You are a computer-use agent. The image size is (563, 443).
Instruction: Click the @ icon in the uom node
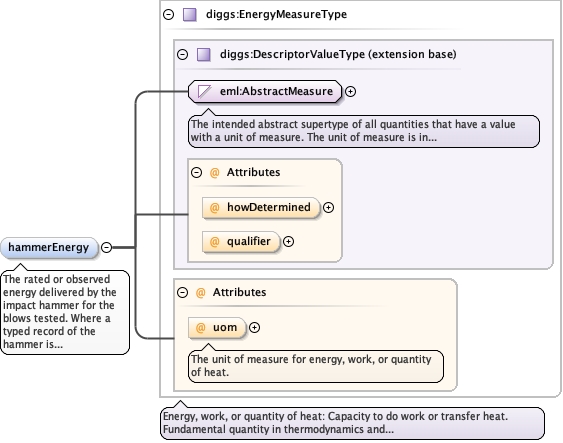coord(200,327)
